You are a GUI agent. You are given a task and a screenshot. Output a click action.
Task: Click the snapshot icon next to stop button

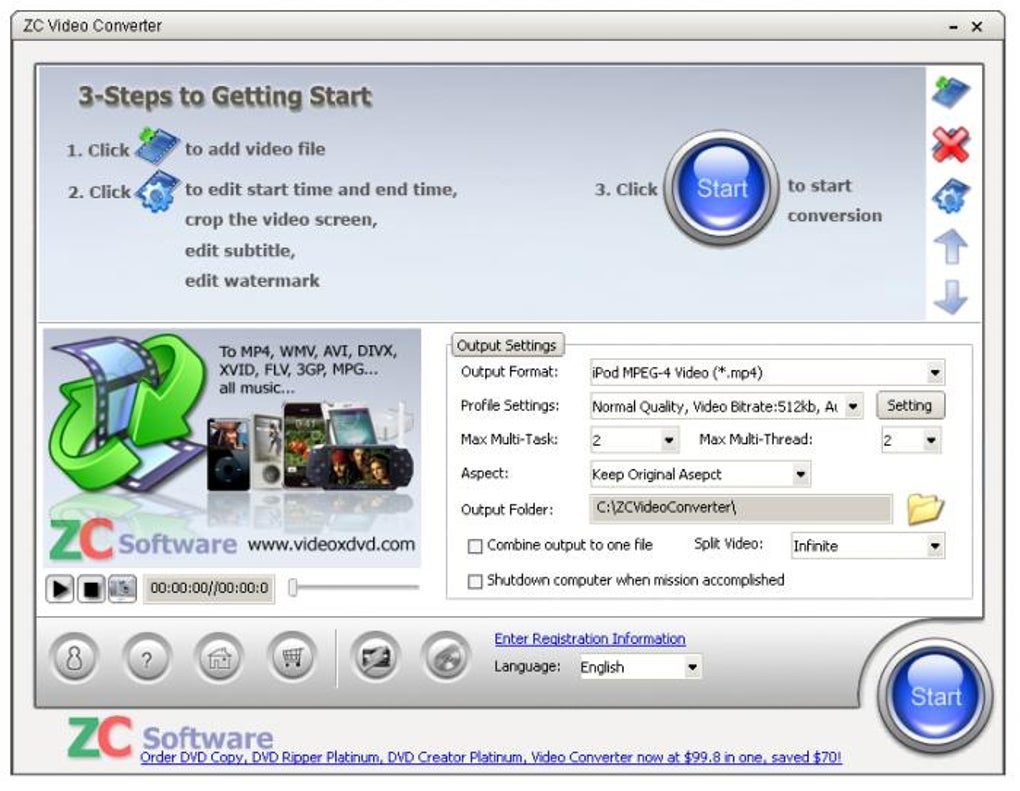coord(122,589)
